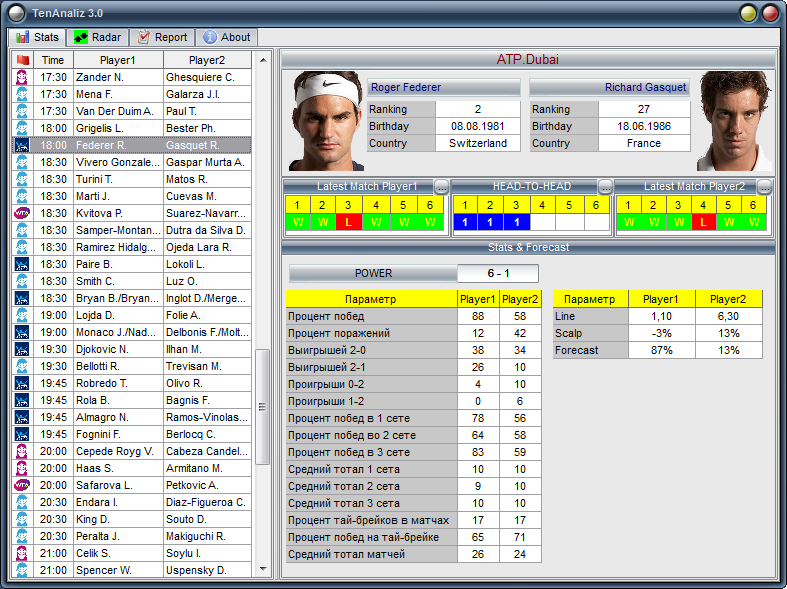
Task: Click the player icon in Van Der Duim A. row
Action: [x=22, y=111]
